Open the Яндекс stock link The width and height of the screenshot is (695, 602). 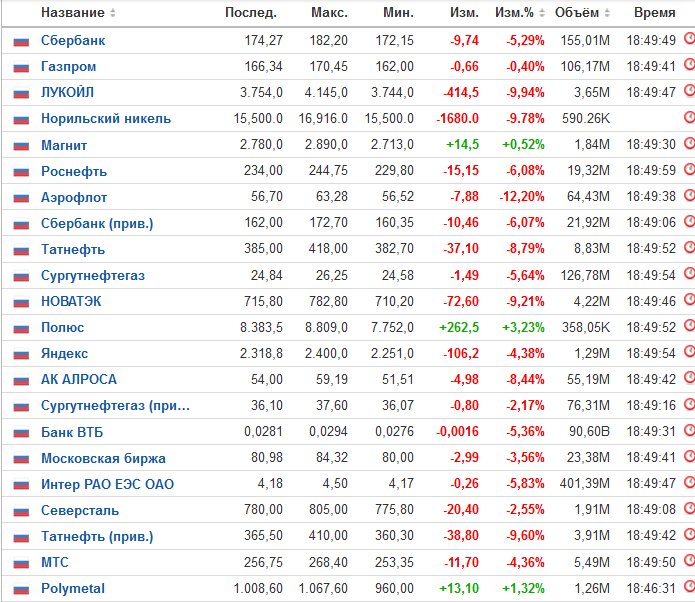coord(64,353)
